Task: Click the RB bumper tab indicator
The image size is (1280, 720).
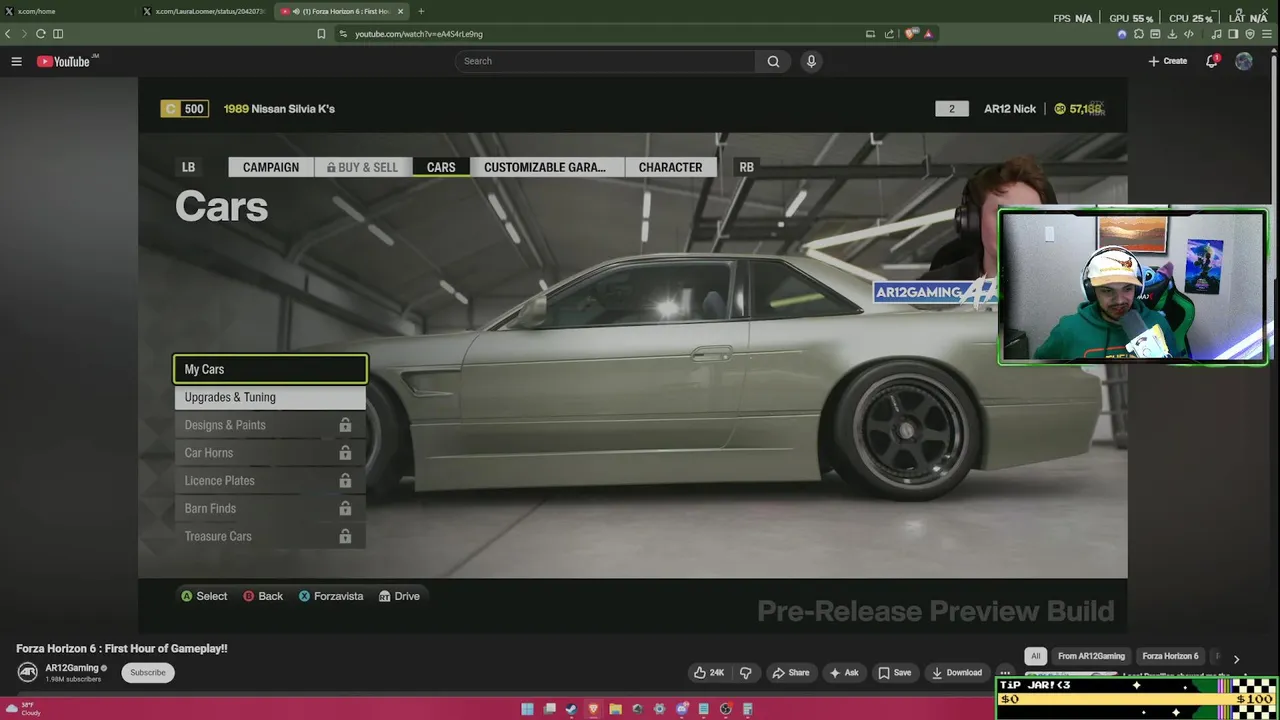Action: pyautogui.click(x=746, y=167)
